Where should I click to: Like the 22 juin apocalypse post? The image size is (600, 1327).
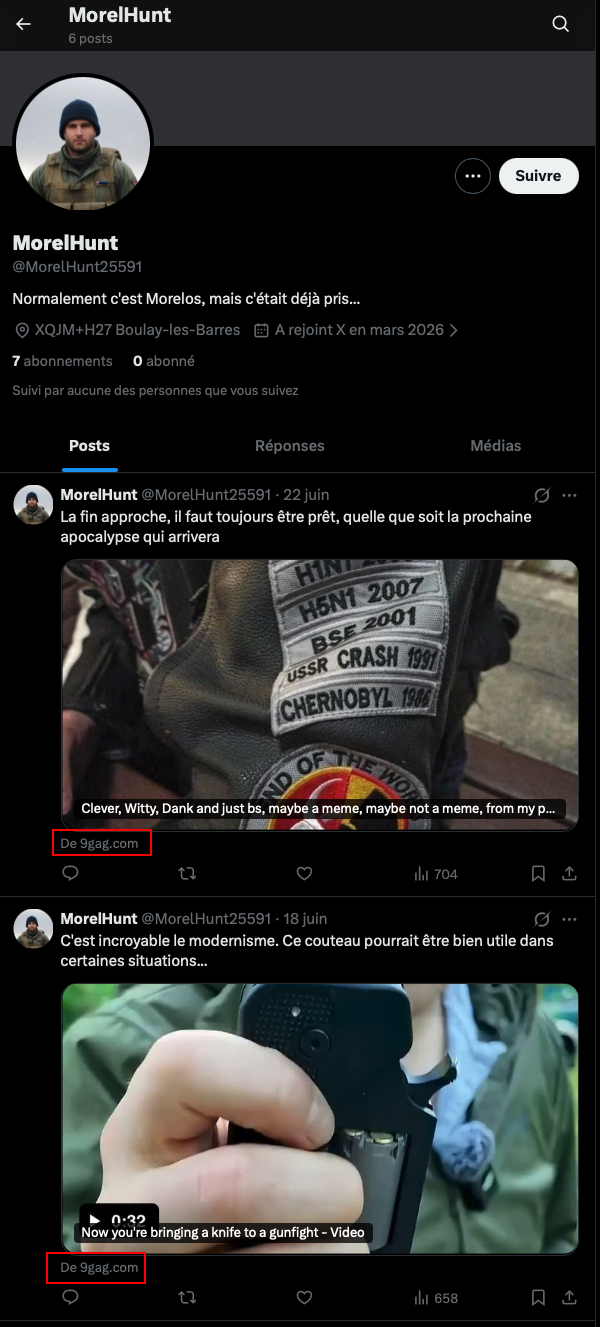[x=305, y=873]
